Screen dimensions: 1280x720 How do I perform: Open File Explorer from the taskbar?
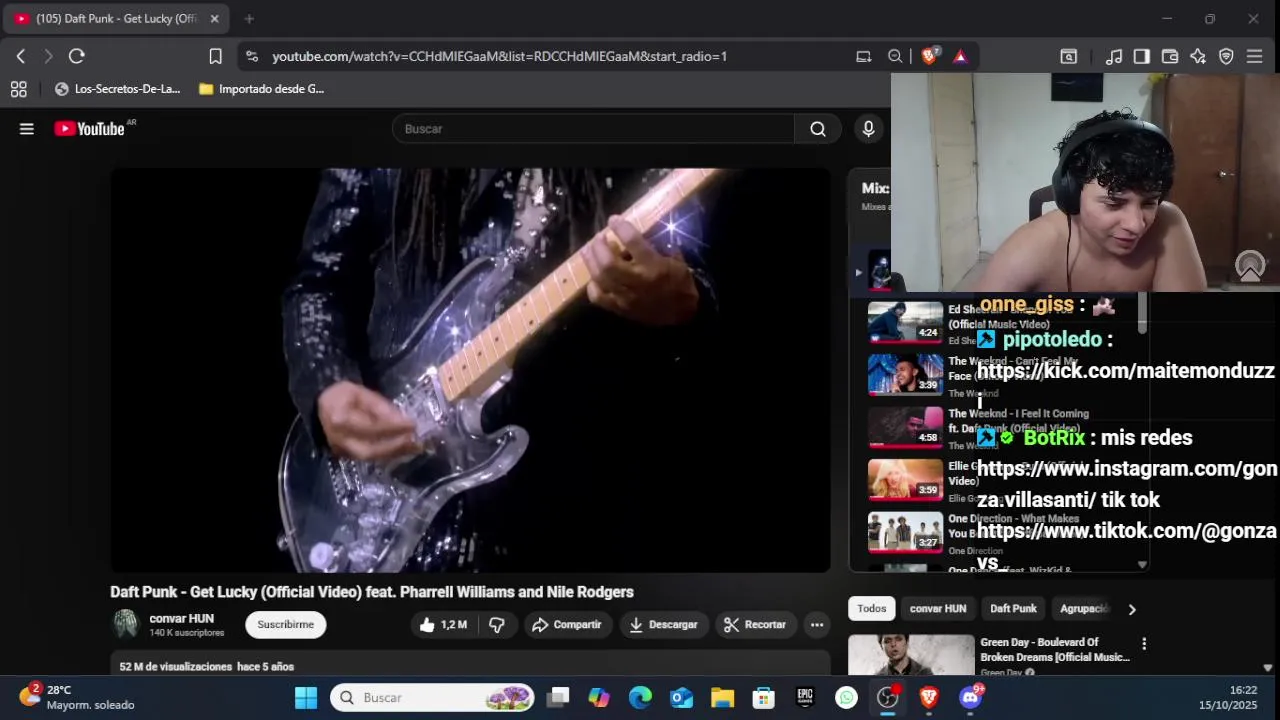[722, 697]
